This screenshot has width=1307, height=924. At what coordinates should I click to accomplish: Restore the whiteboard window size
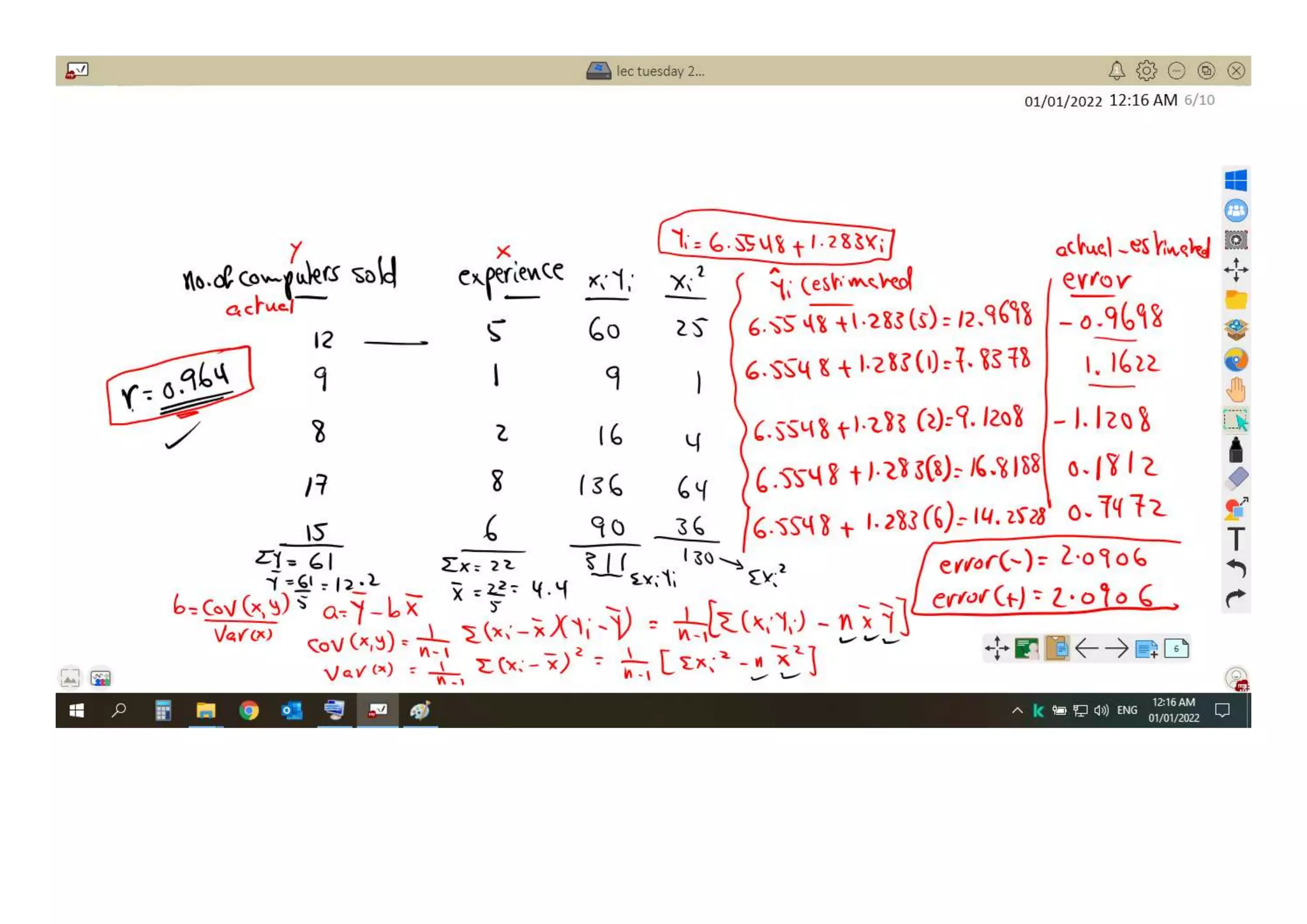[x=1206, y=71]
